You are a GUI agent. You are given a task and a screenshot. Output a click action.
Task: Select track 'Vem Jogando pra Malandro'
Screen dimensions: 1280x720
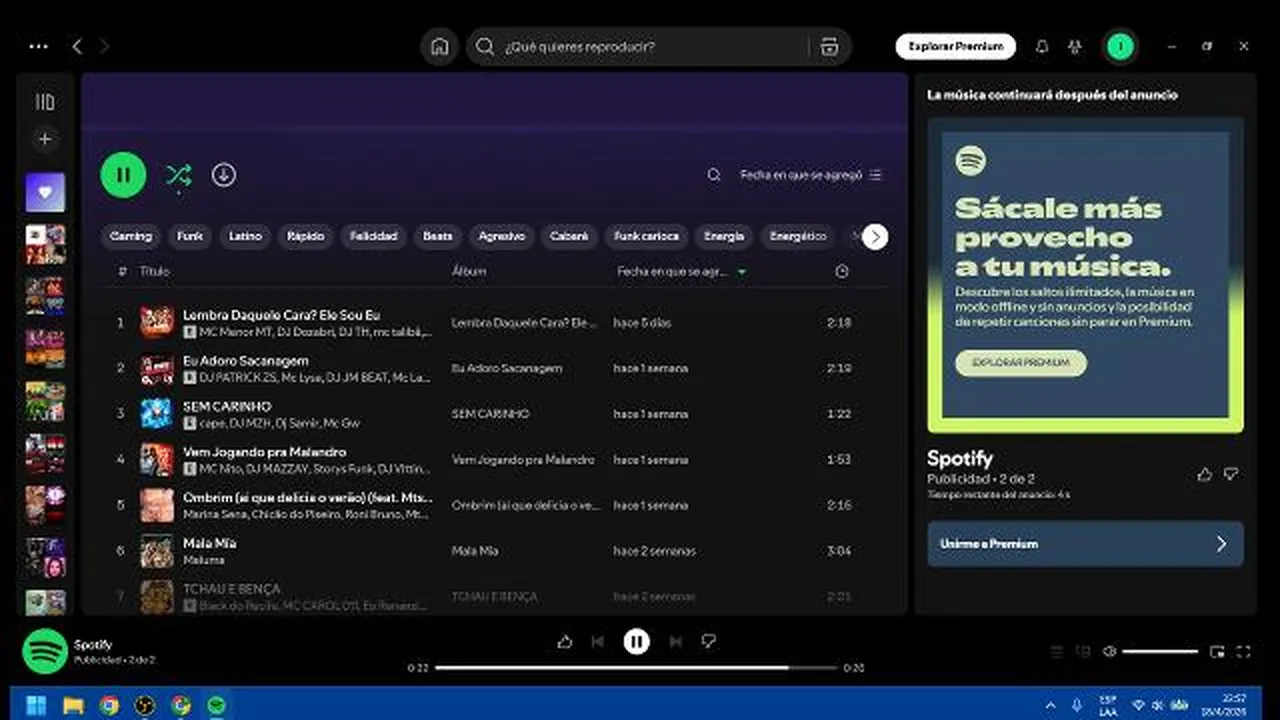click(264, 452)
